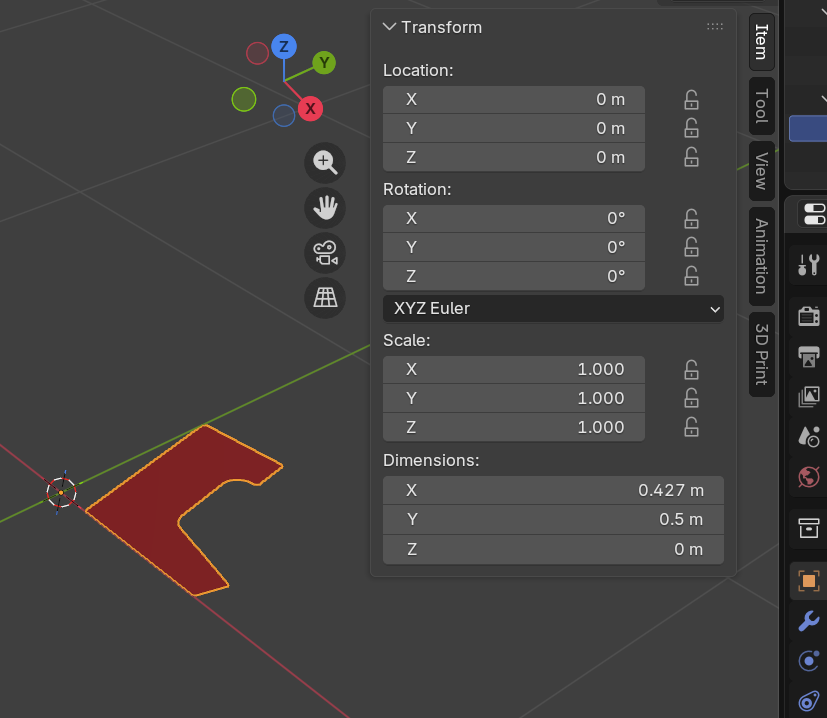Toggle the camera view icon

[324, 253]
